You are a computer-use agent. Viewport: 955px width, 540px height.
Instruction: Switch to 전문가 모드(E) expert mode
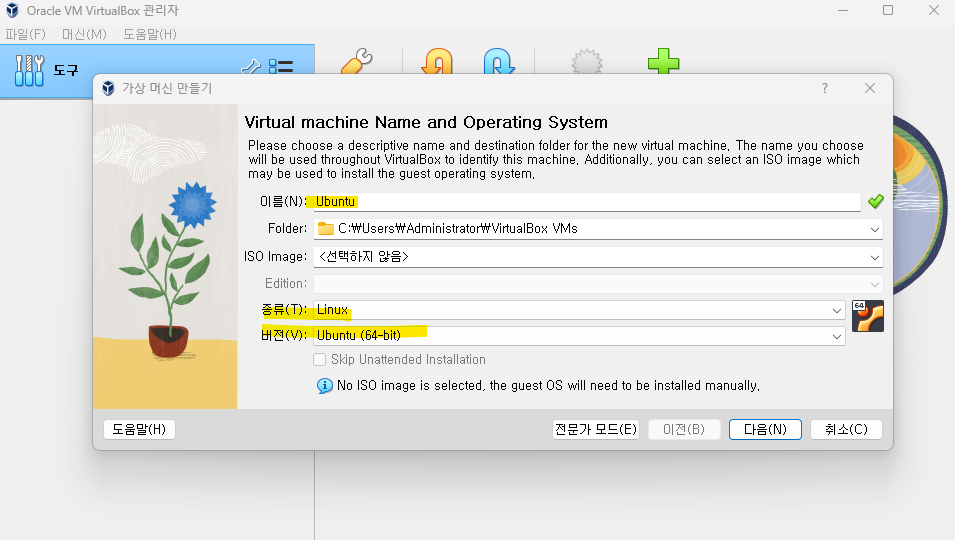[596, 429]
